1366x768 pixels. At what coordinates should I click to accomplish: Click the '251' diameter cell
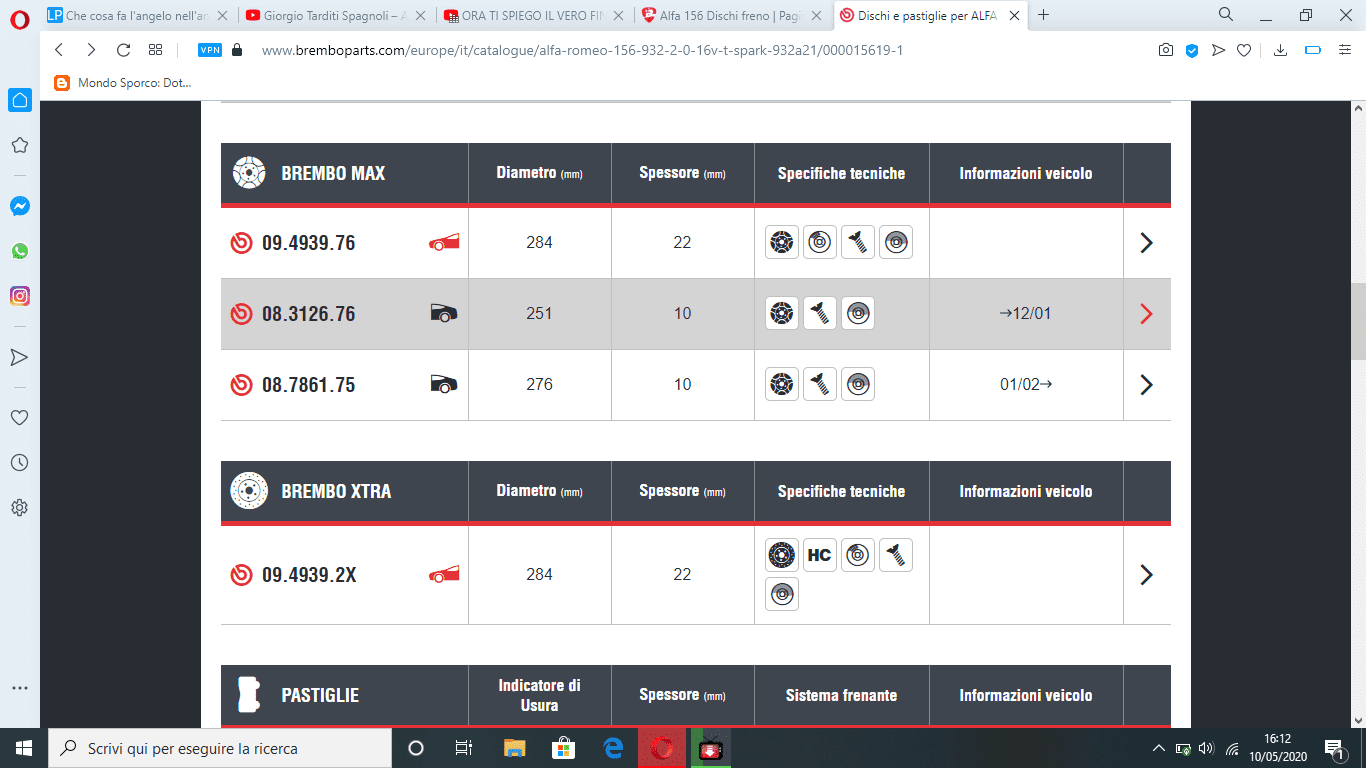pyautogui.click(x=539, y=313)
